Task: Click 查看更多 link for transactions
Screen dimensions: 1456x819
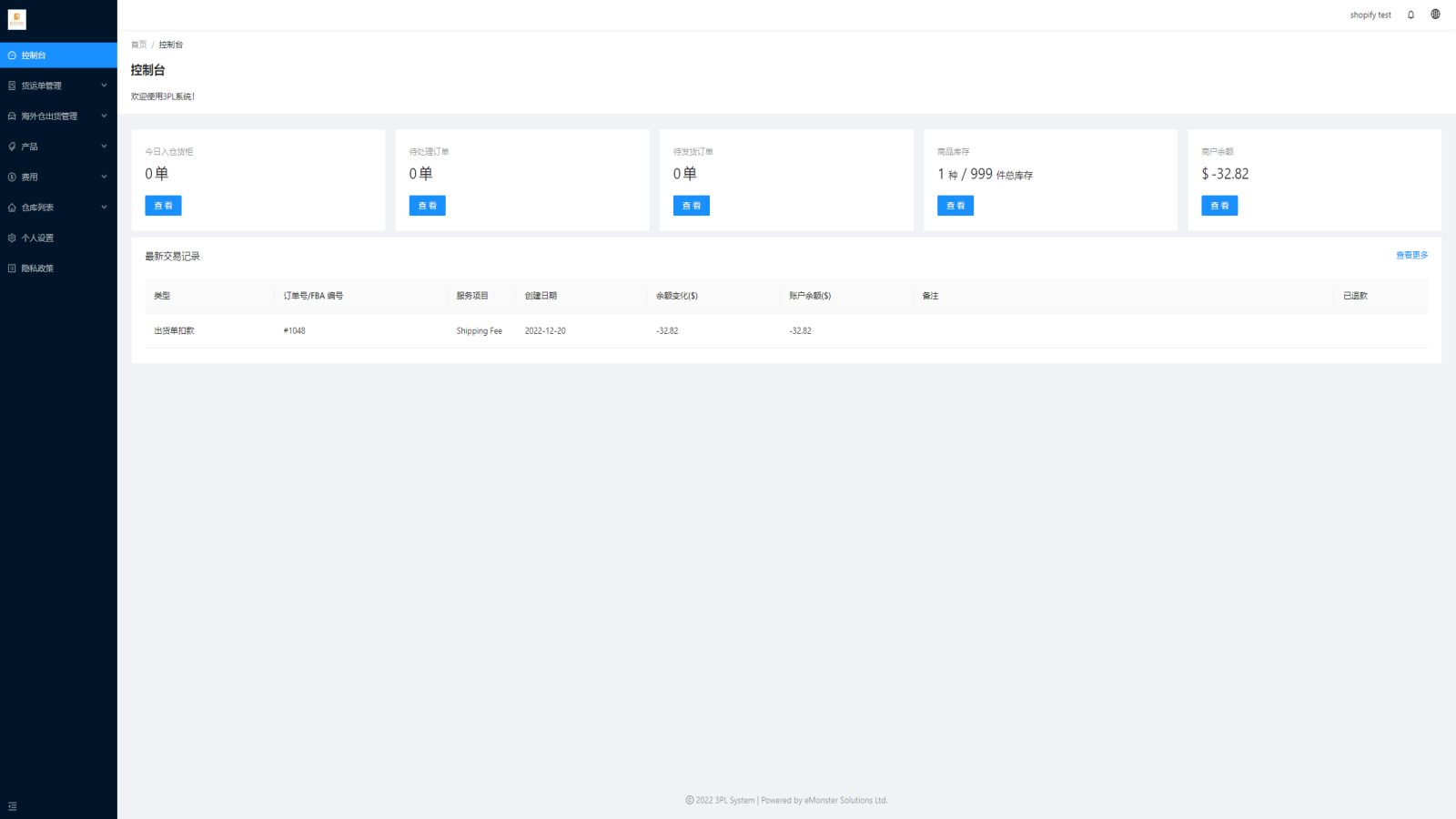Action: 1412,256
